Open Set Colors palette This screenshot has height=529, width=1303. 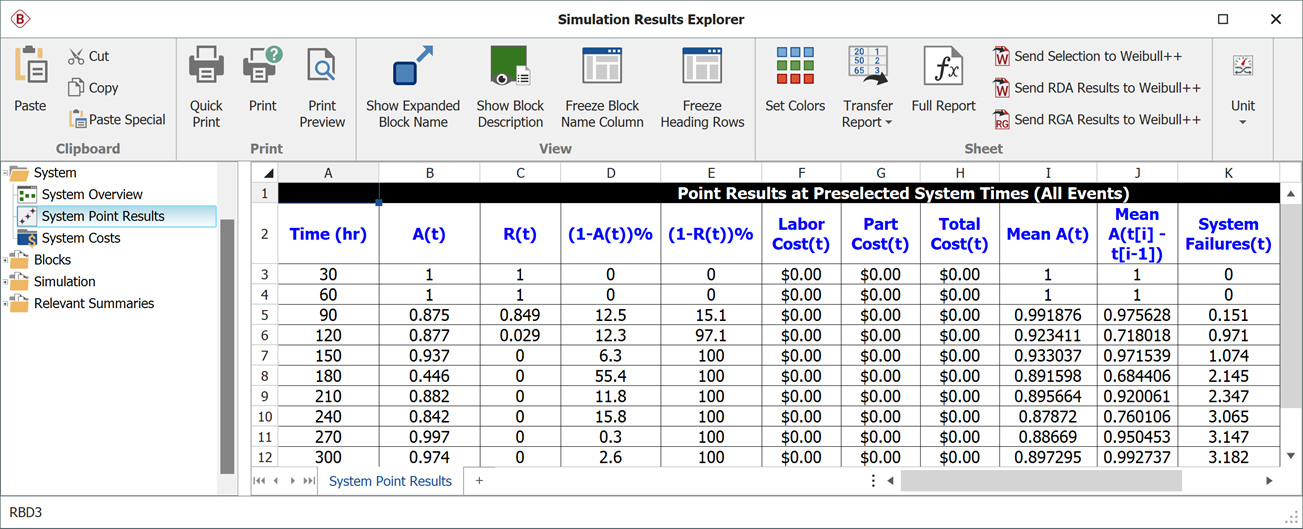[795, 67]
